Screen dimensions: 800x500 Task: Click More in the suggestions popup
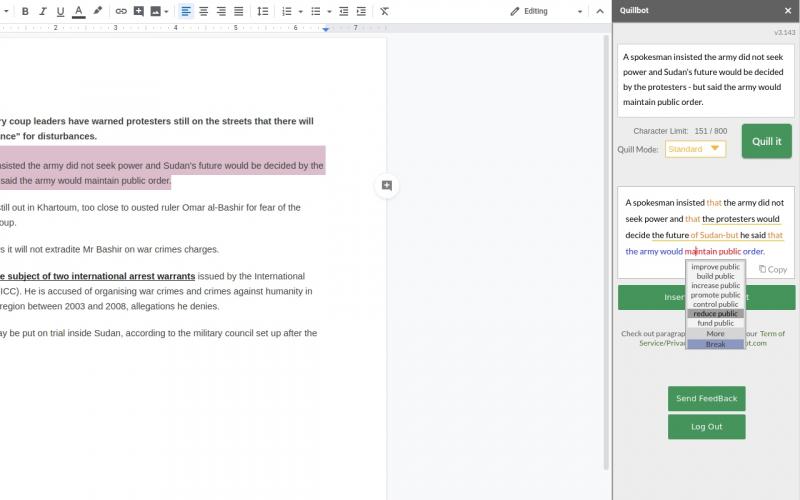[x=715, y=333]
